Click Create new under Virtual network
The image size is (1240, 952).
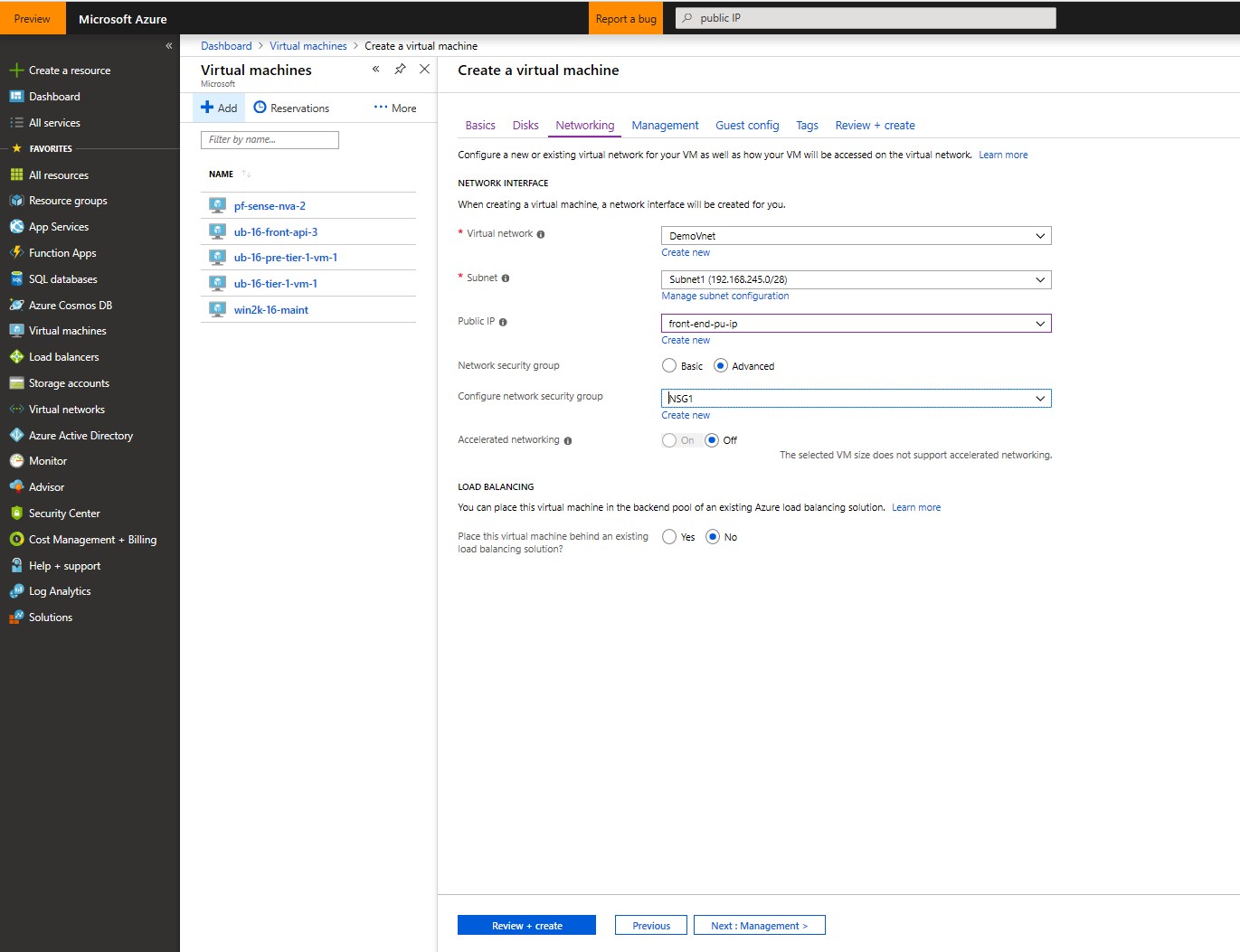686,253
